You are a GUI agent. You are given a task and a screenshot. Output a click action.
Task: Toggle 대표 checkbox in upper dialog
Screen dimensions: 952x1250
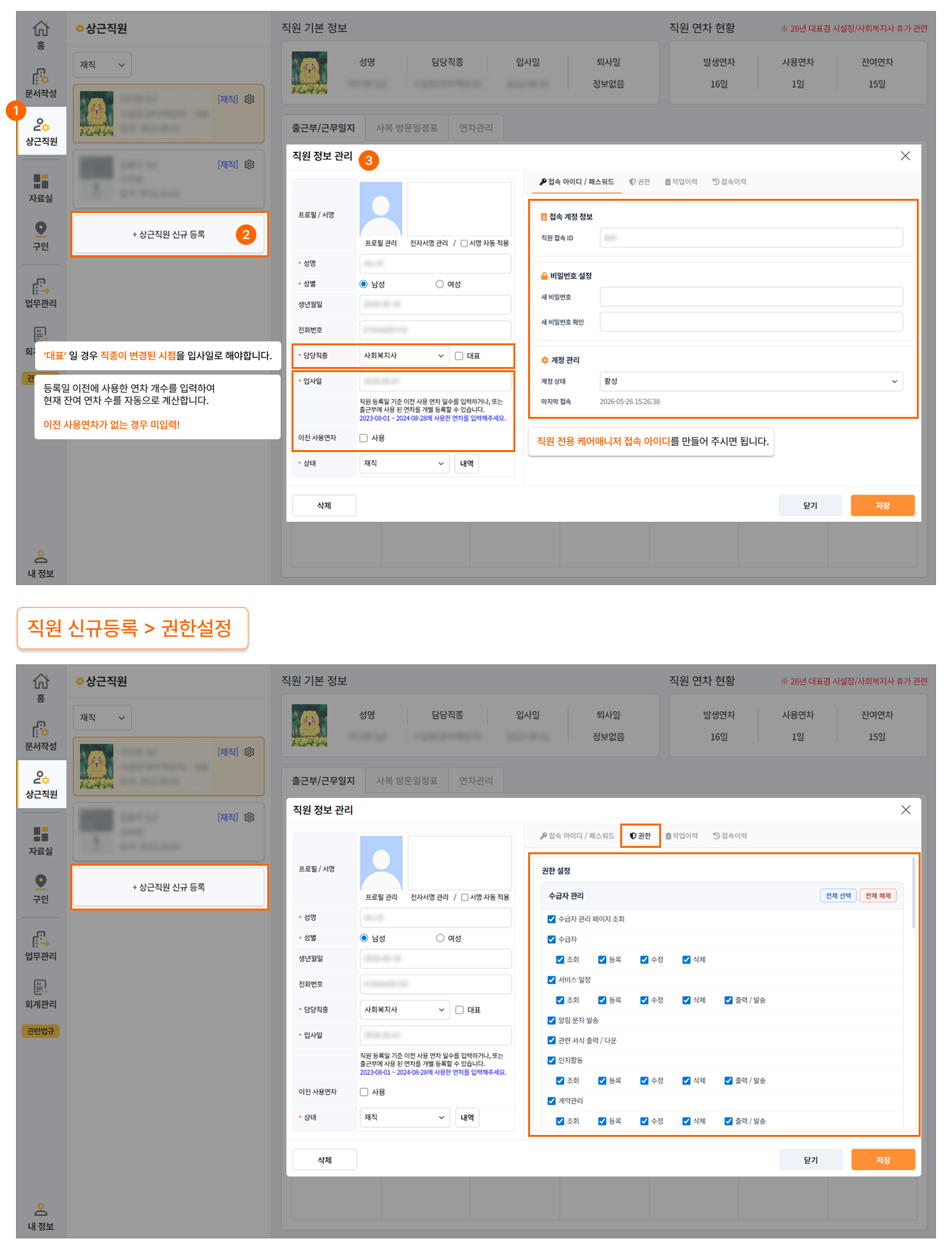pyautogui.click(x=459, y=355)
